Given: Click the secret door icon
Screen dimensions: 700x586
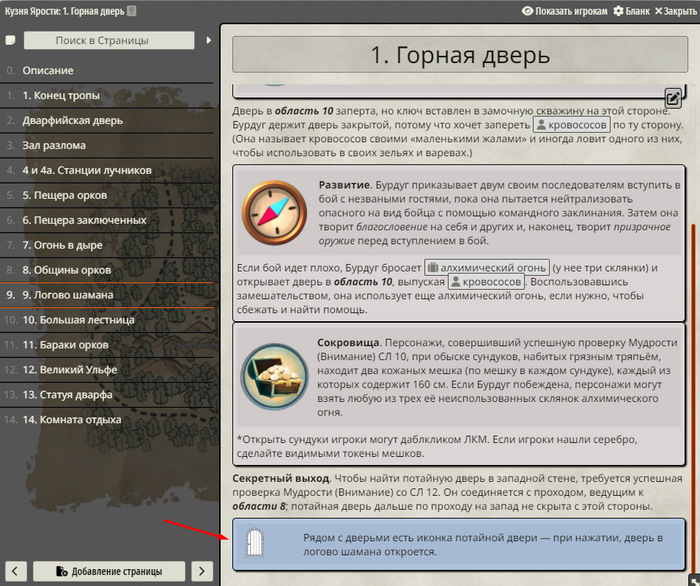Looking at the screenshot, I should [259, 544].
